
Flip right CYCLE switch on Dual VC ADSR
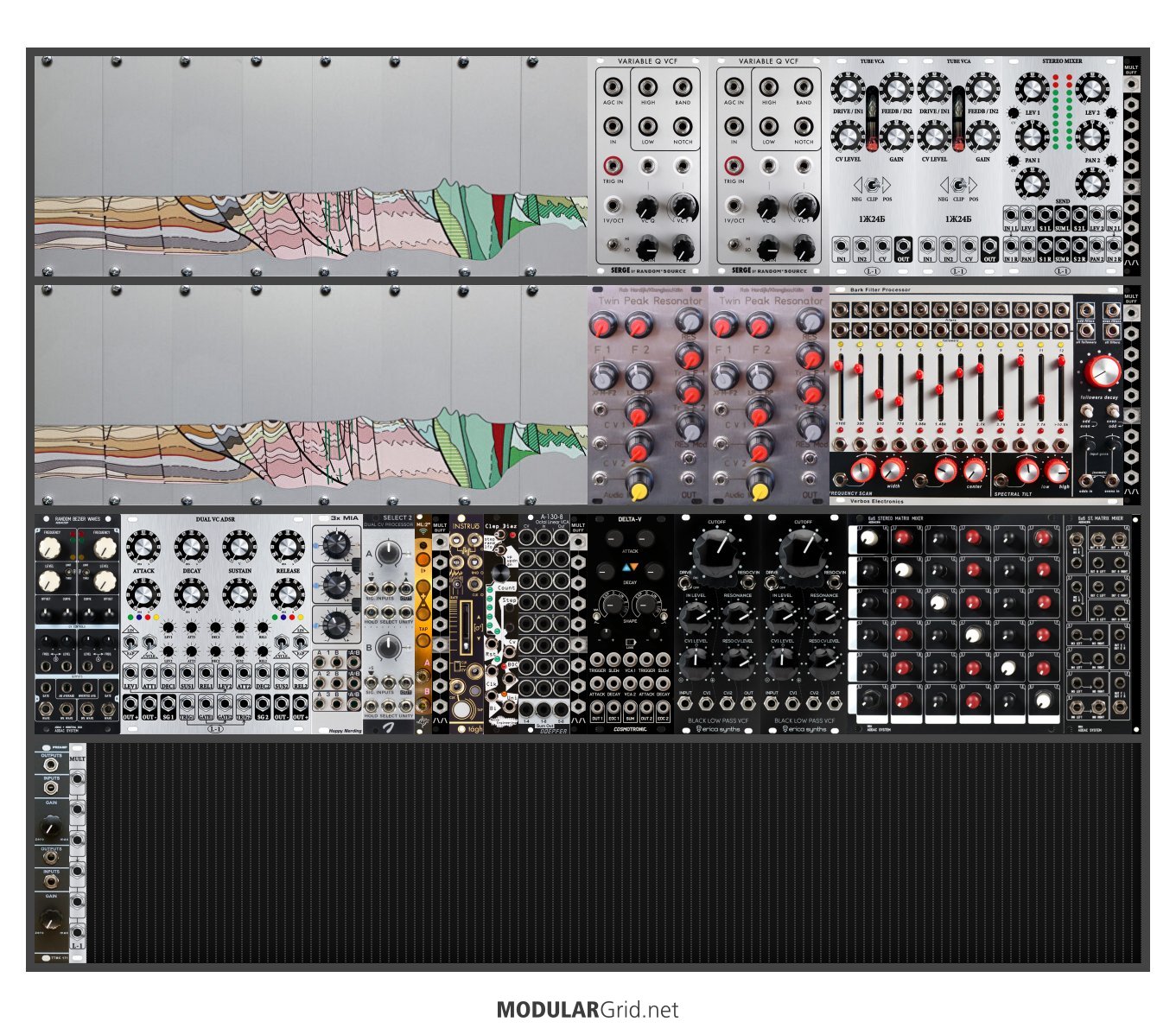281,642
